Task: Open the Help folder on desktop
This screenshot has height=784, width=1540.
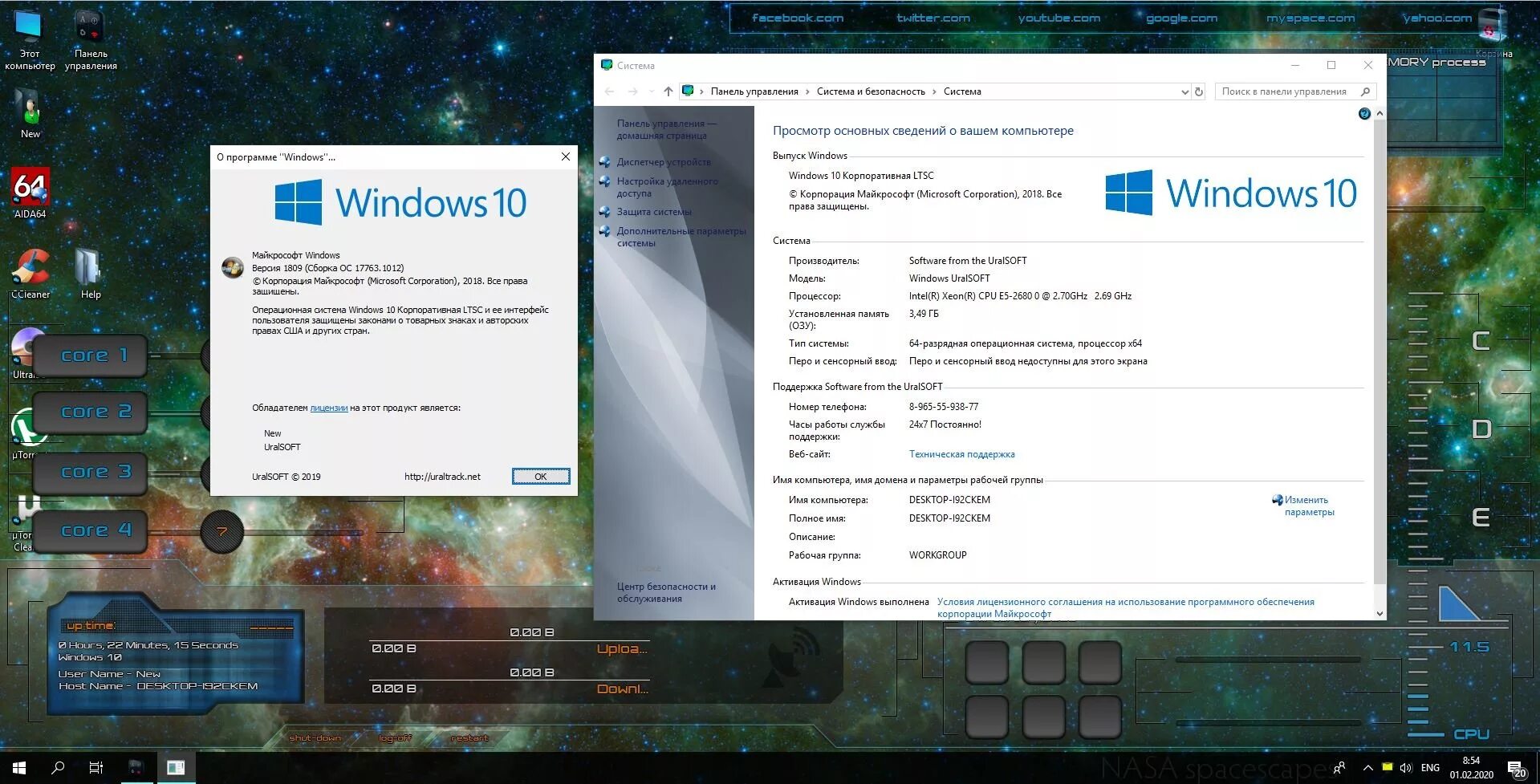Action: tap(90, 273)
